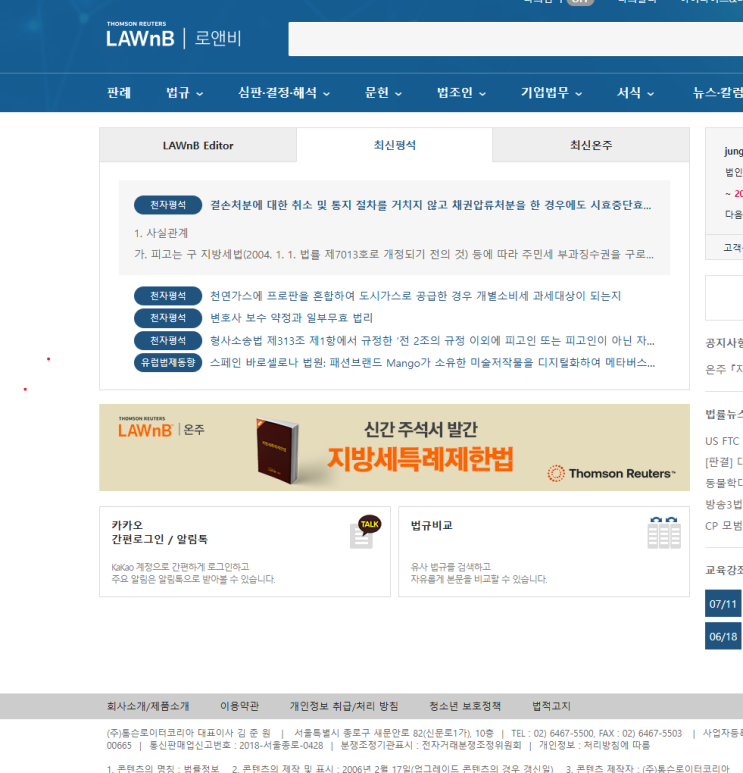Open the 법조인 menu item
This screenshot has width=743, height=773.
pos(455,93)
